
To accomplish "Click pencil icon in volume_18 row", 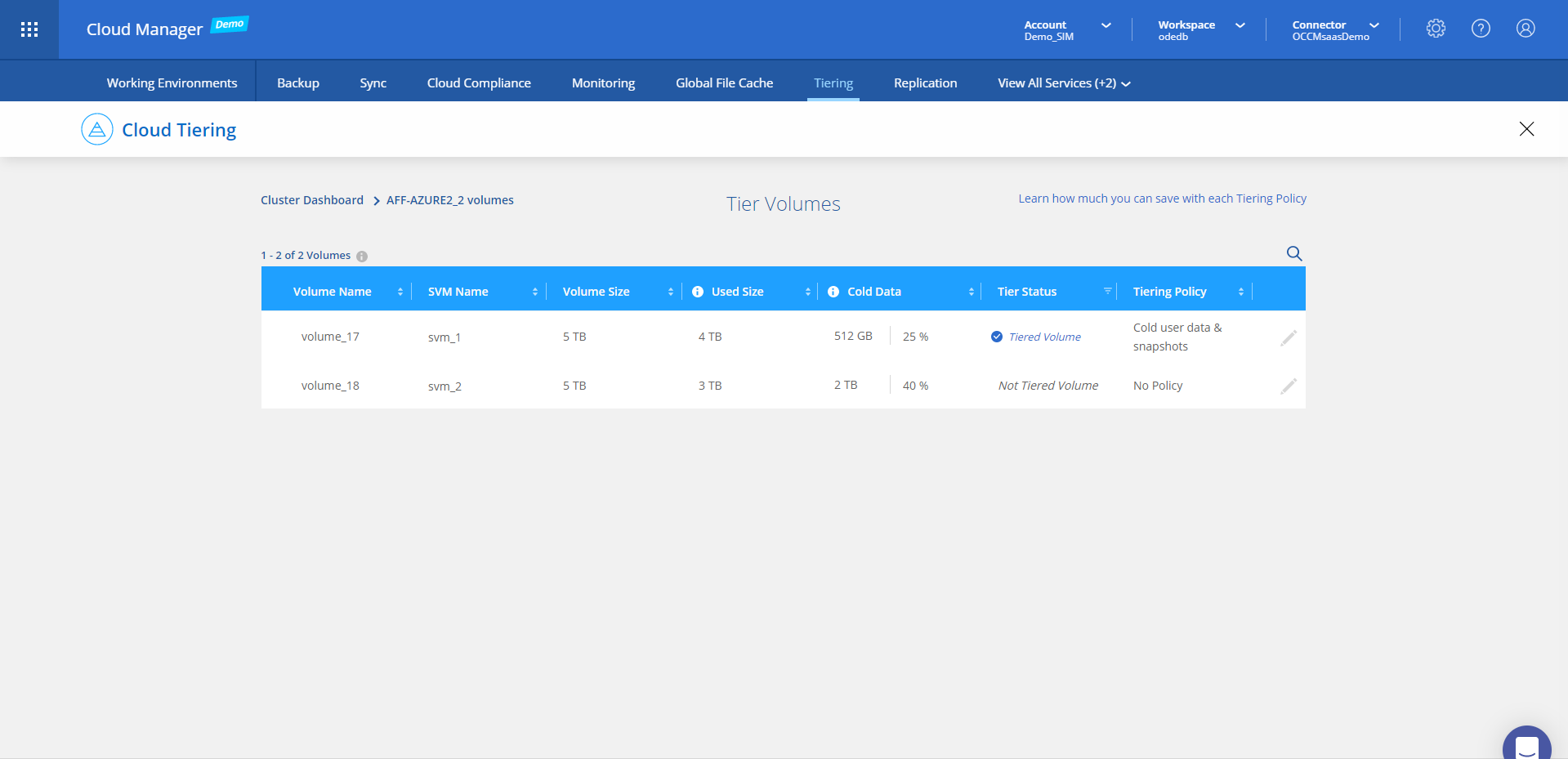I will (1289, 386).
